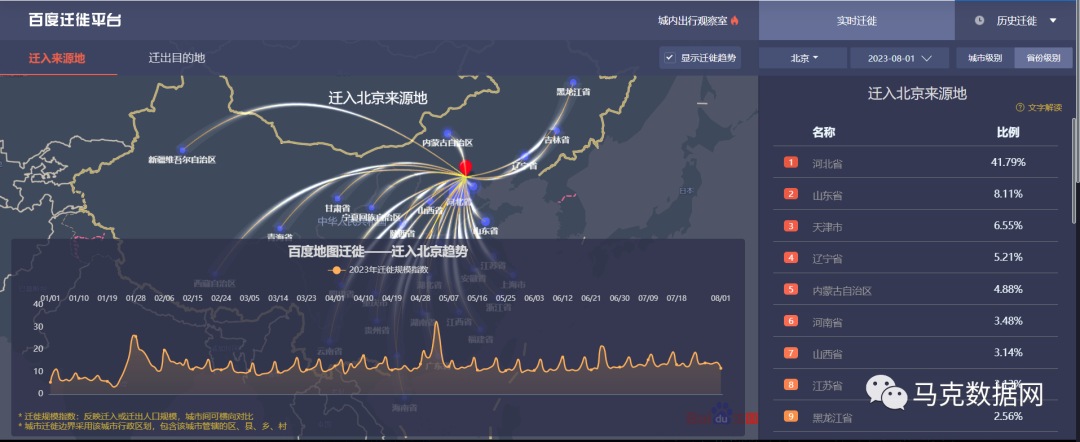
Task: Click rank badge 2 in the list
Action: tap(791, 194)
